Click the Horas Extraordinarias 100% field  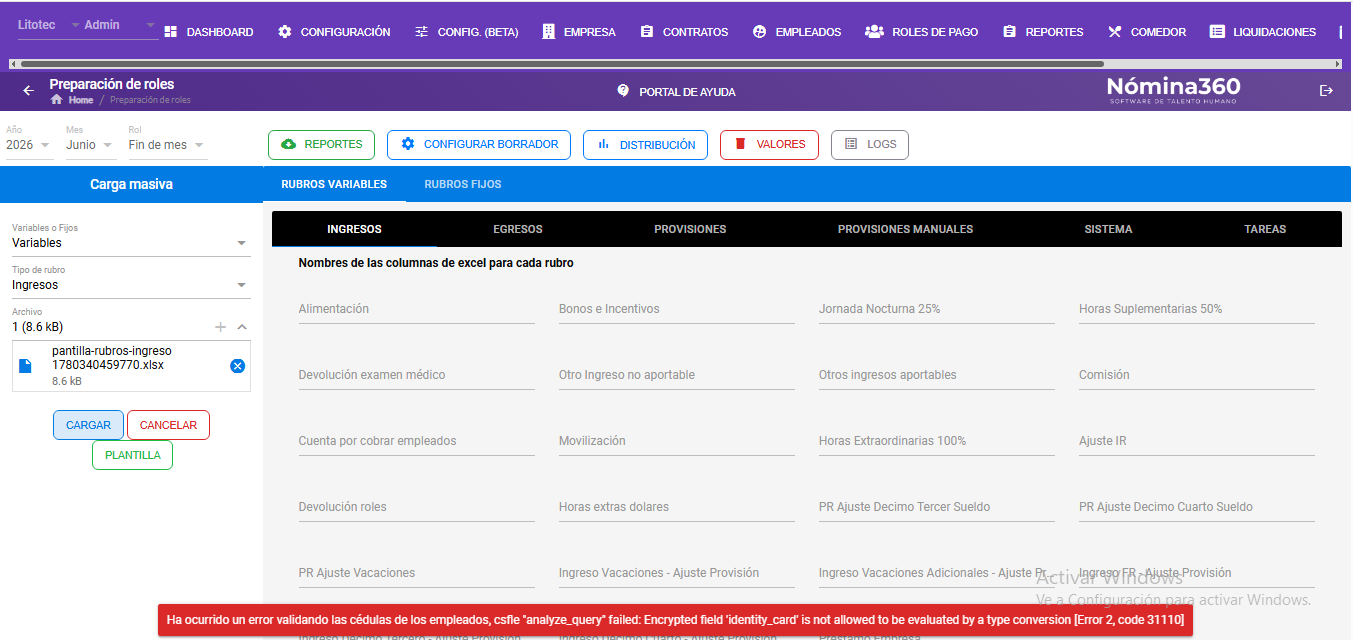pyautogui.click(x=936, y=441)
